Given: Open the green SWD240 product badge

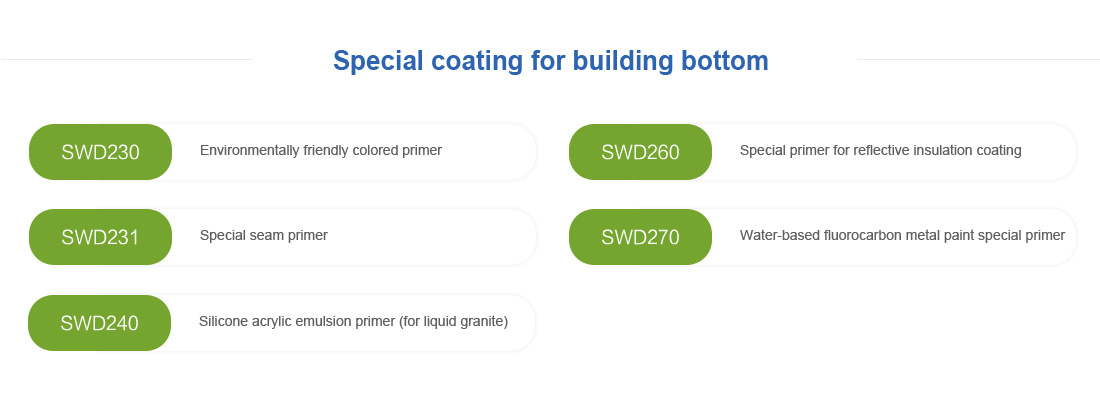Looking at the screenshot, I should click(100, 323).
